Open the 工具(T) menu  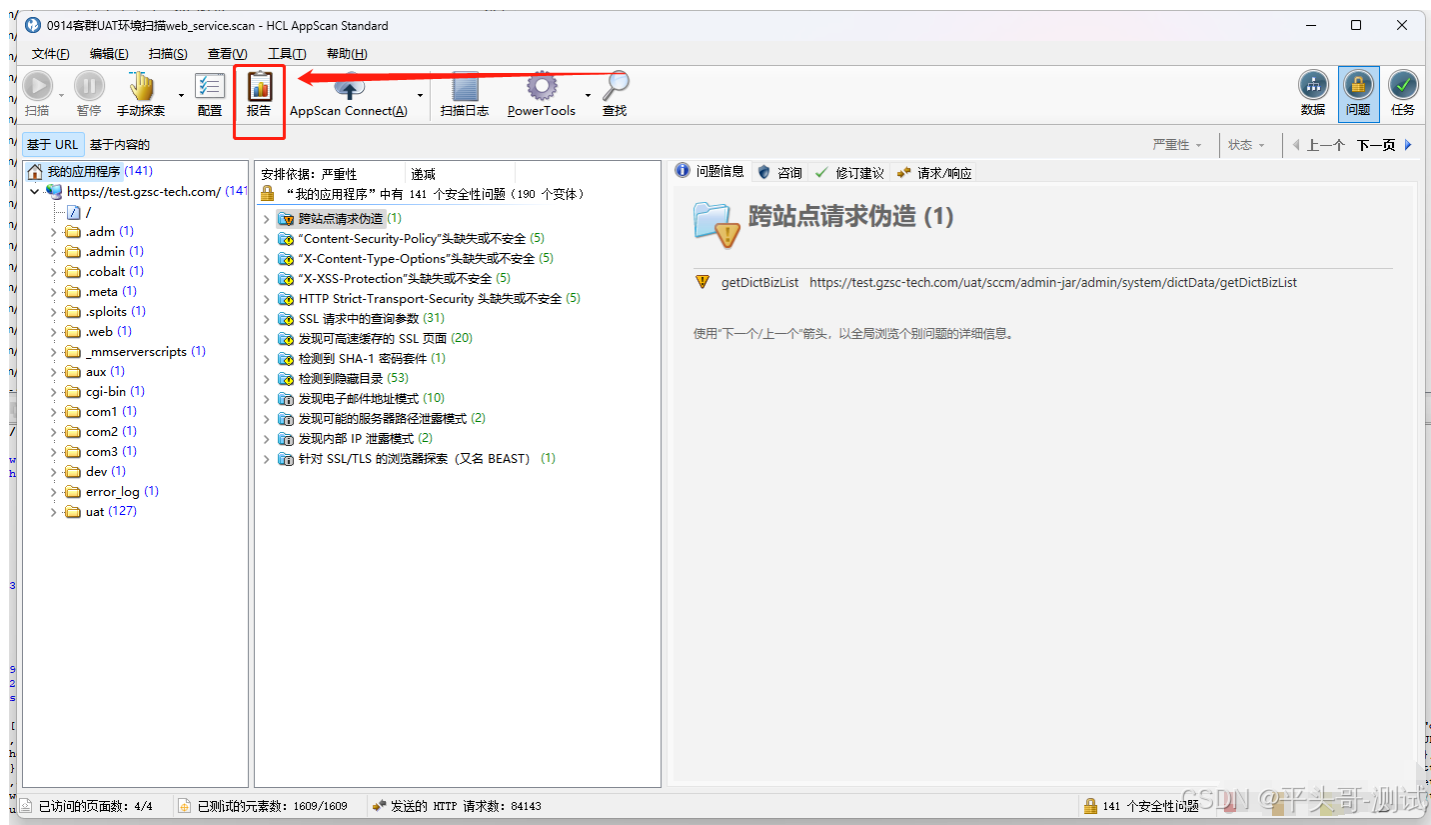coord(287,54)
